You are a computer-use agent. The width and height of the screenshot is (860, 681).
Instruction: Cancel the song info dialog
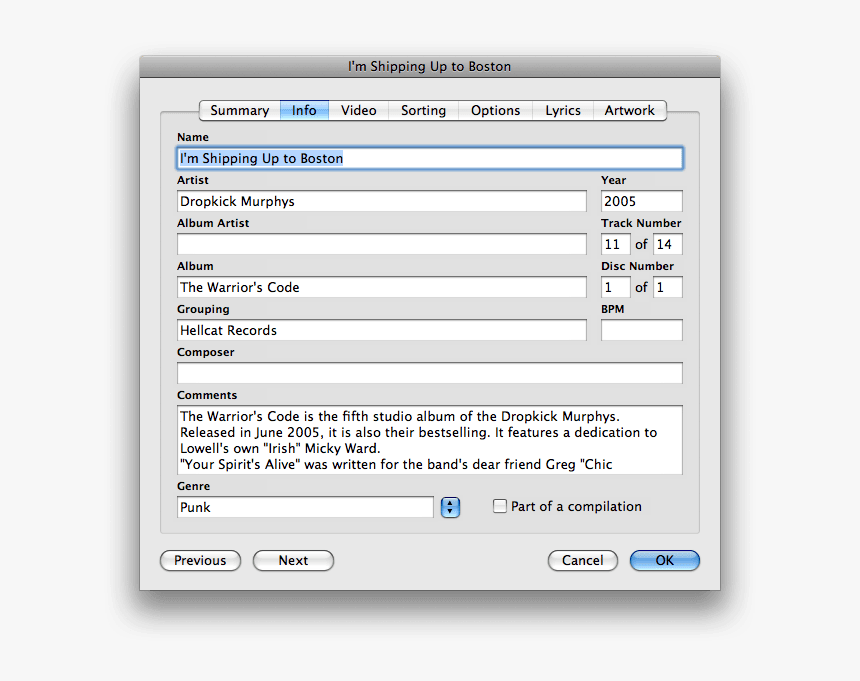pos(582,560)
